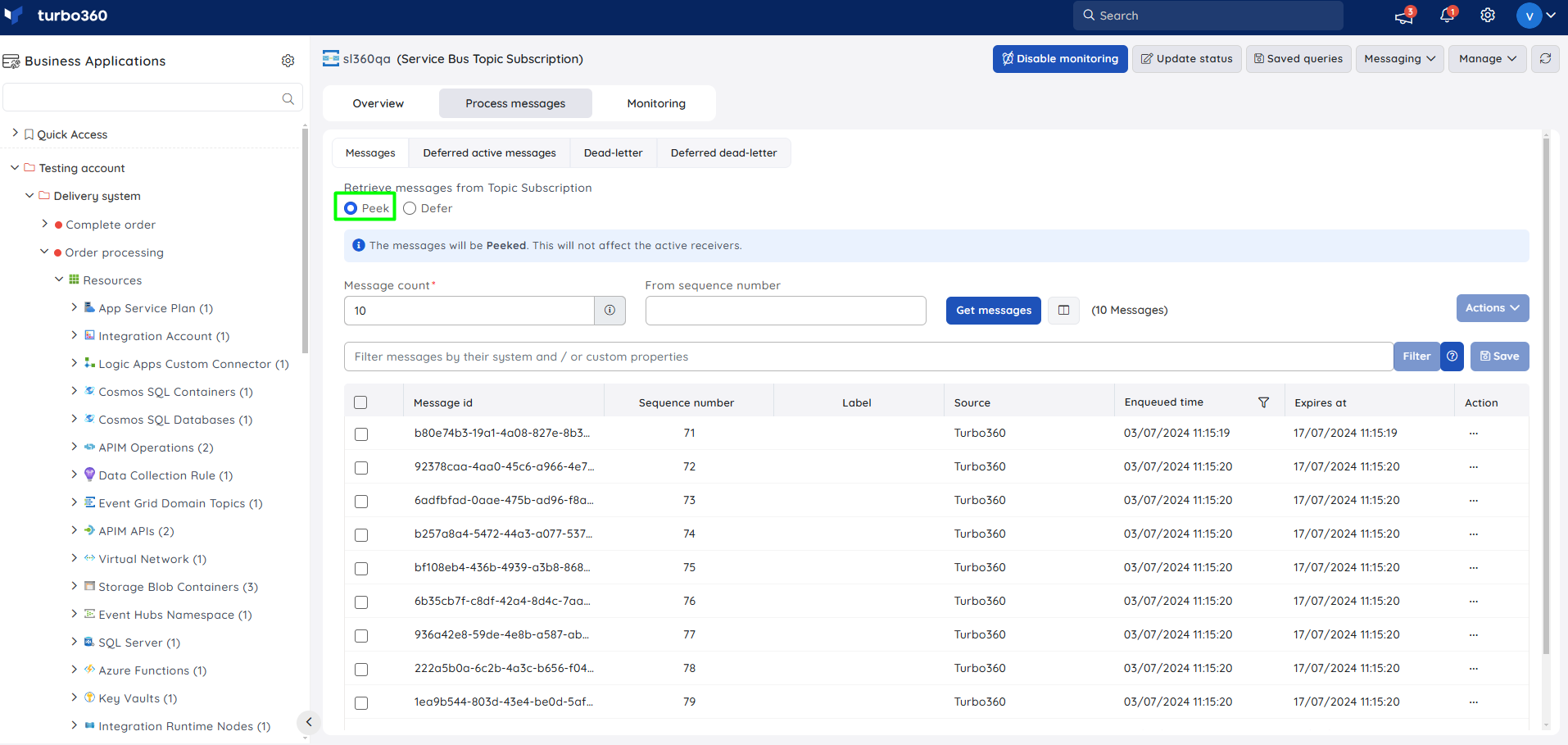Click Get messages button
Screen dimensions: 1568x745
pyautogui.click(x=994, y=311)
